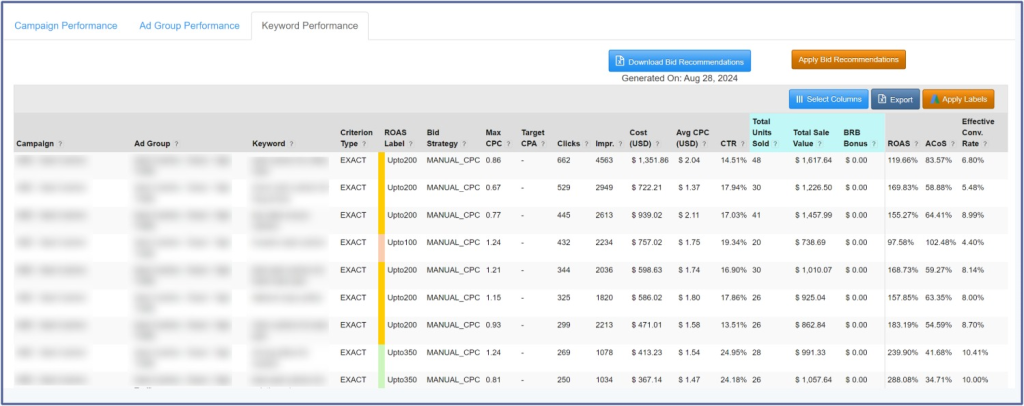Click the help icon beside CTR header
This screenshot has height=406, width=1024.
(x=743, y=144)
